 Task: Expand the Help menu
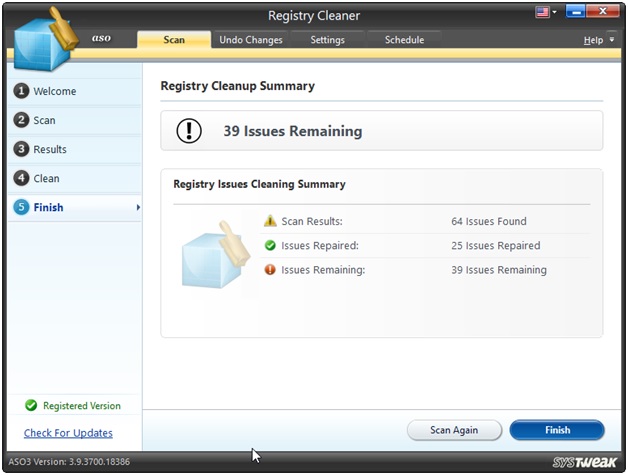click(598, 40)
